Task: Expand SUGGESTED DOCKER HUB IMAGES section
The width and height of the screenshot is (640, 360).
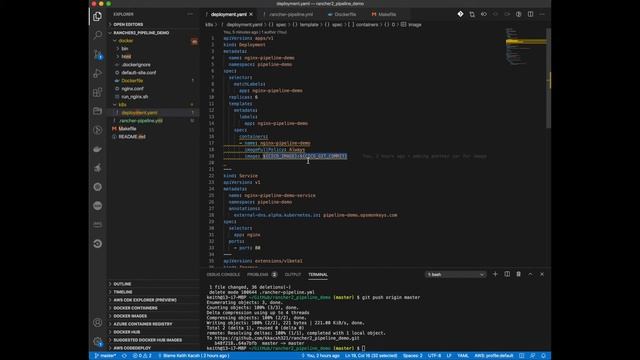Action: click(147, 340)
